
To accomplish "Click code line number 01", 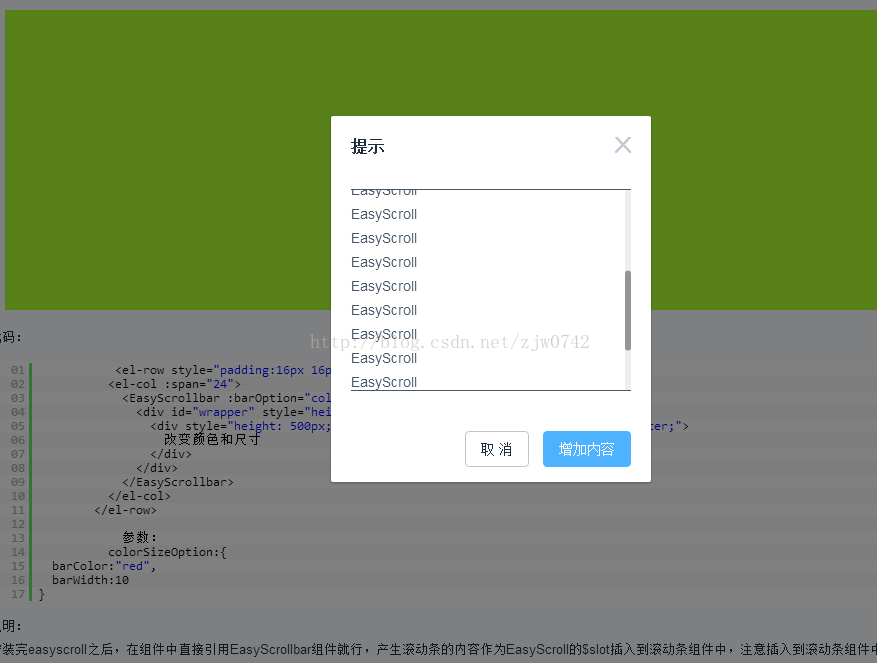I will [18, 370].
